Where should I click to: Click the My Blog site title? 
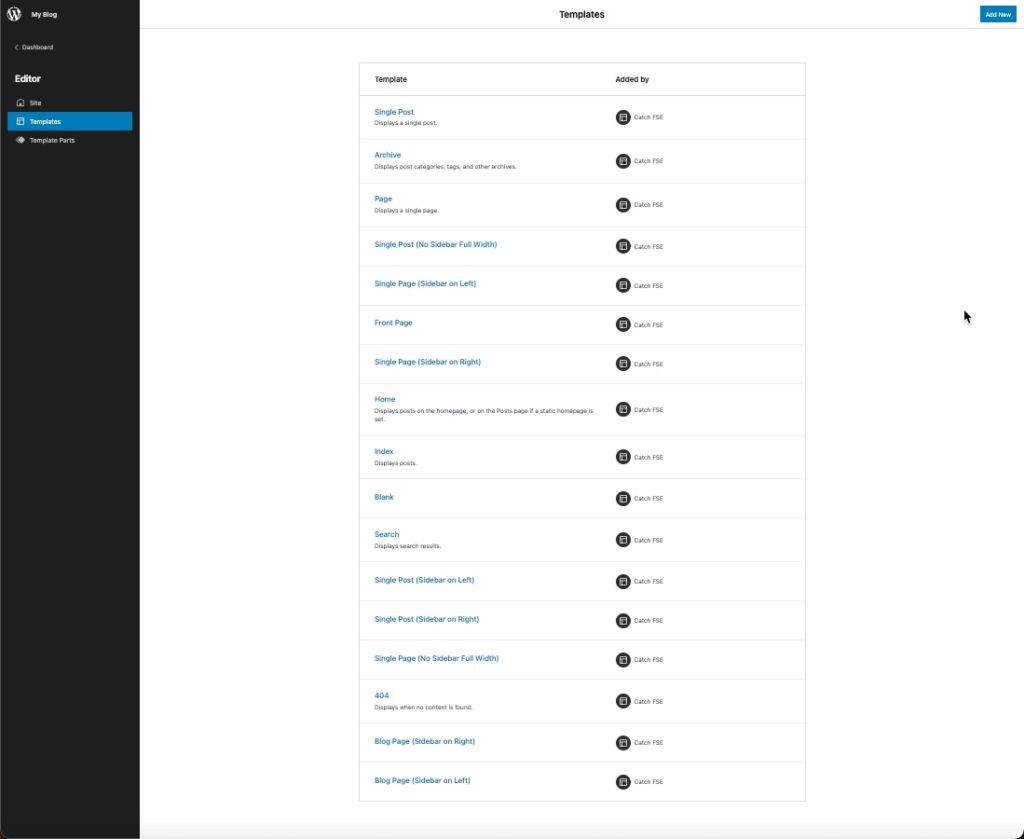pos(43,14)
